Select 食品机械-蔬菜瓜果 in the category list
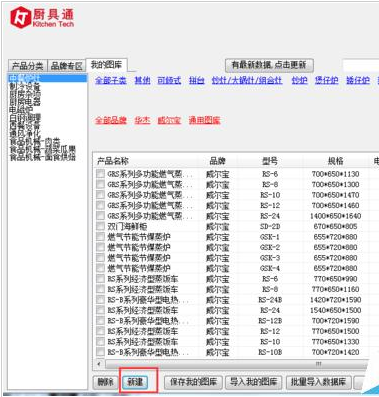Viewport: 379px width, 397px height. (42, 149)
